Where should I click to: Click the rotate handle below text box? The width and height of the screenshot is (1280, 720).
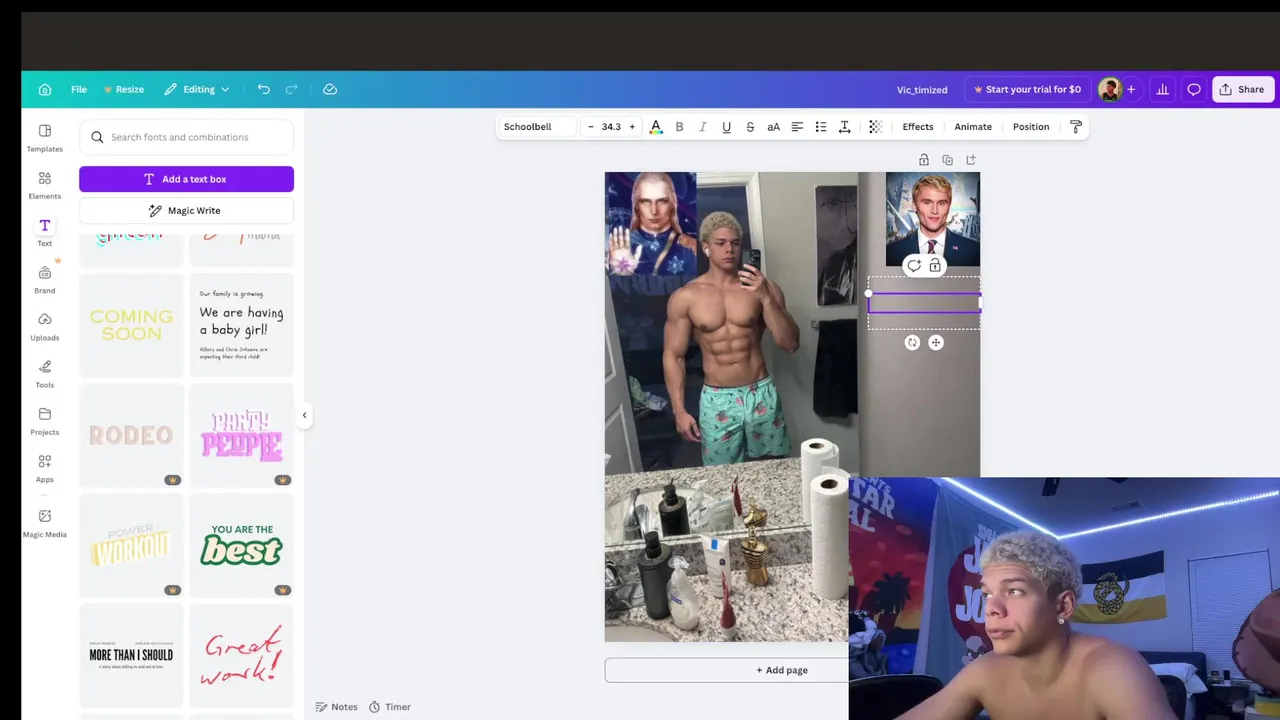[x=912, y=343]
